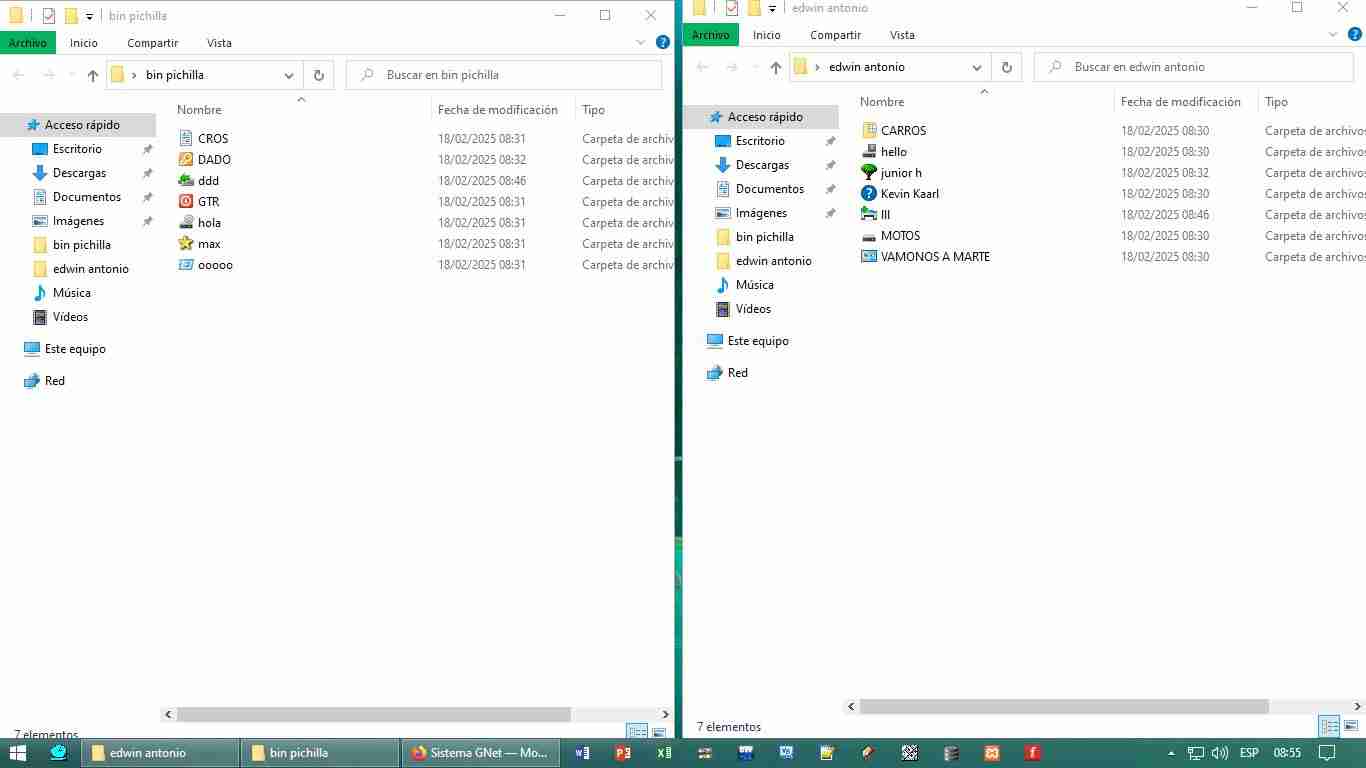Switch to Vista tab in edwin antonio window
Viewport: 1366px width, 768px height.
coord(902,35)
